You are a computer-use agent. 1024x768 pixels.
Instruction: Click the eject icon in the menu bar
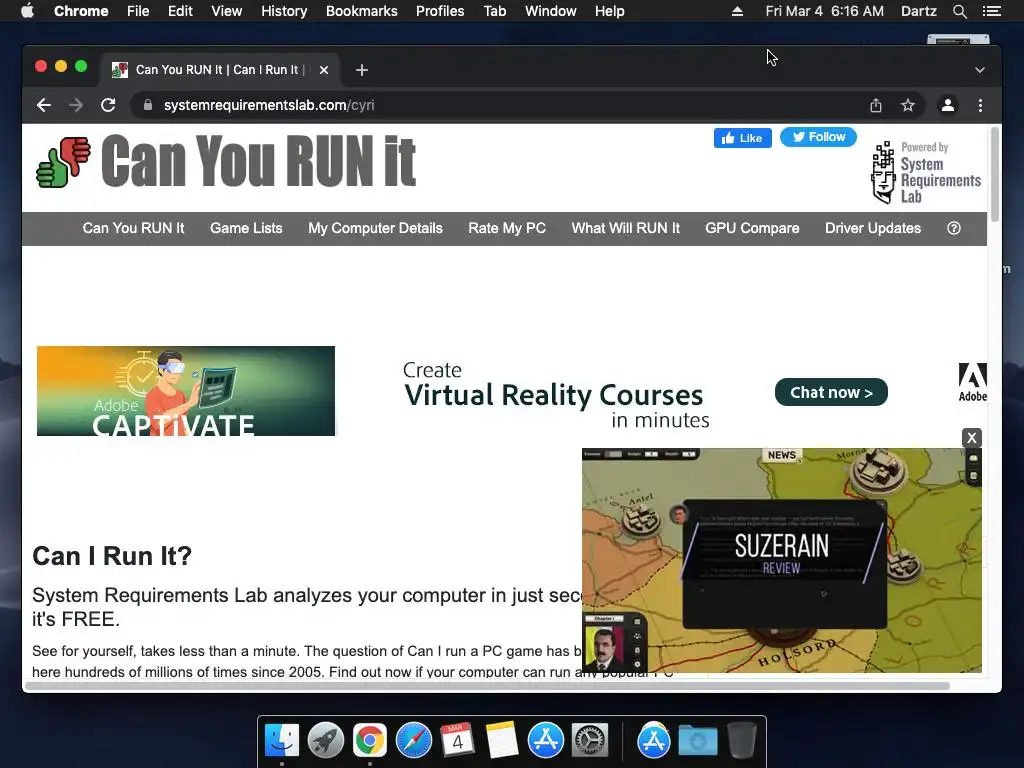coord(737,11)
